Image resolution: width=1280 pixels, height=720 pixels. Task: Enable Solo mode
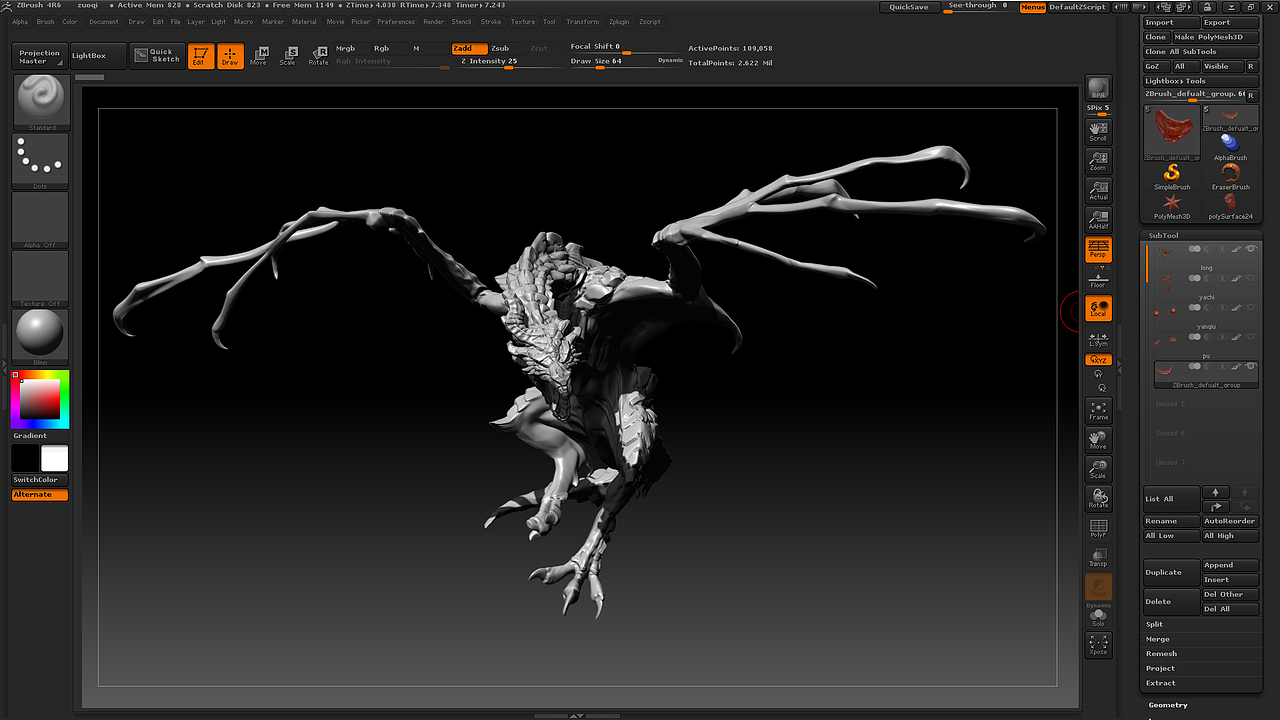[1098, 617]
